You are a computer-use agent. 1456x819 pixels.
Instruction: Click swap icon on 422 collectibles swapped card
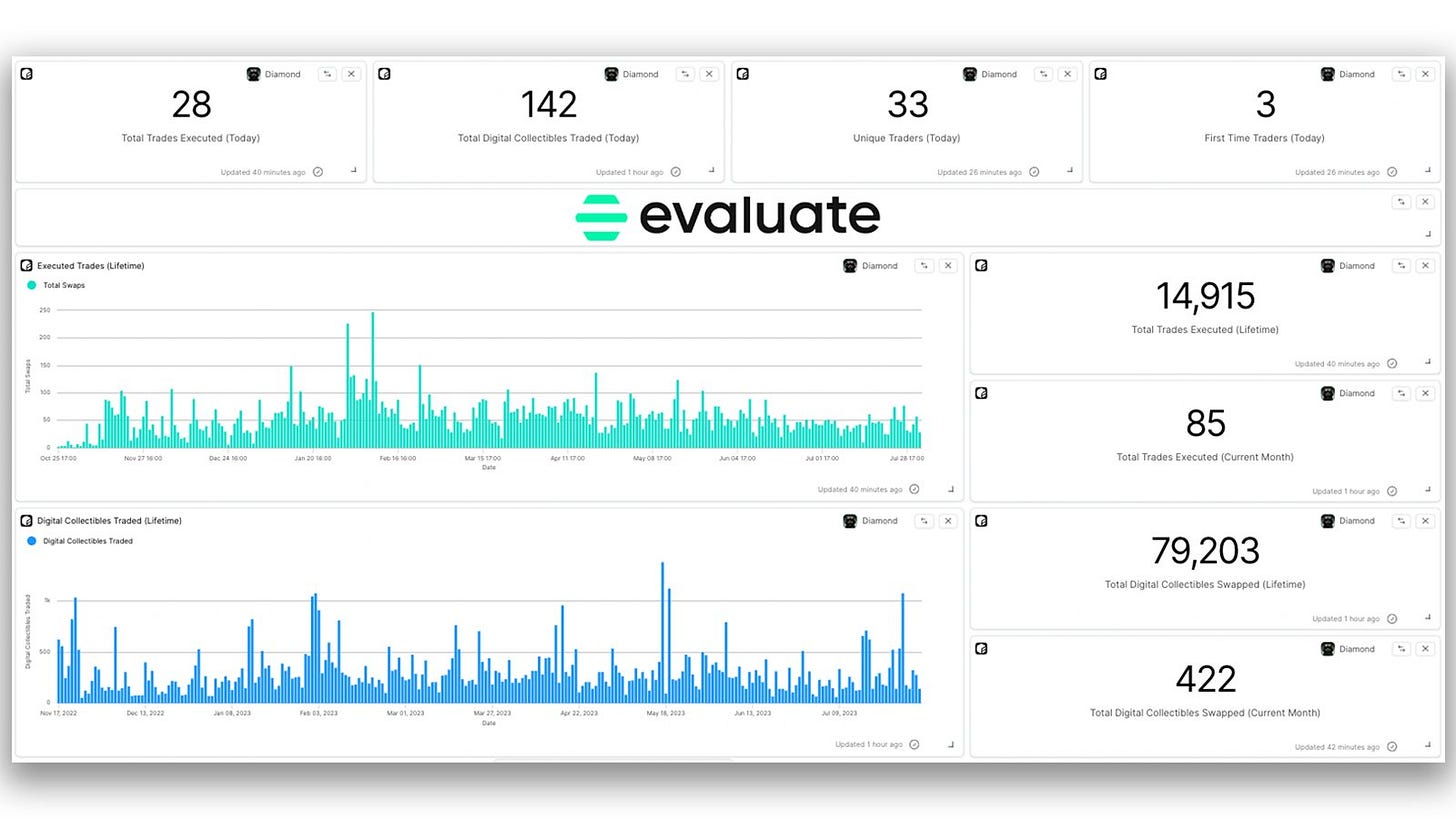click(x=1402, y=649)
